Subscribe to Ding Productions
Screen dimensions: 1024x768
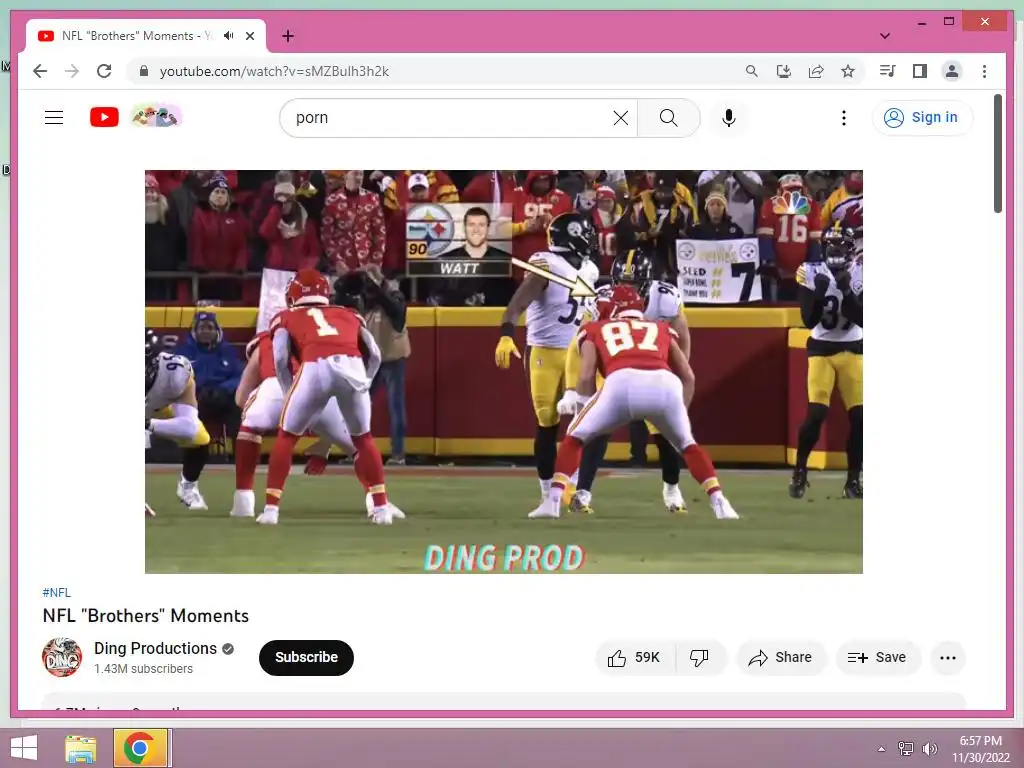pyautogui.click(x=306, y=658)
